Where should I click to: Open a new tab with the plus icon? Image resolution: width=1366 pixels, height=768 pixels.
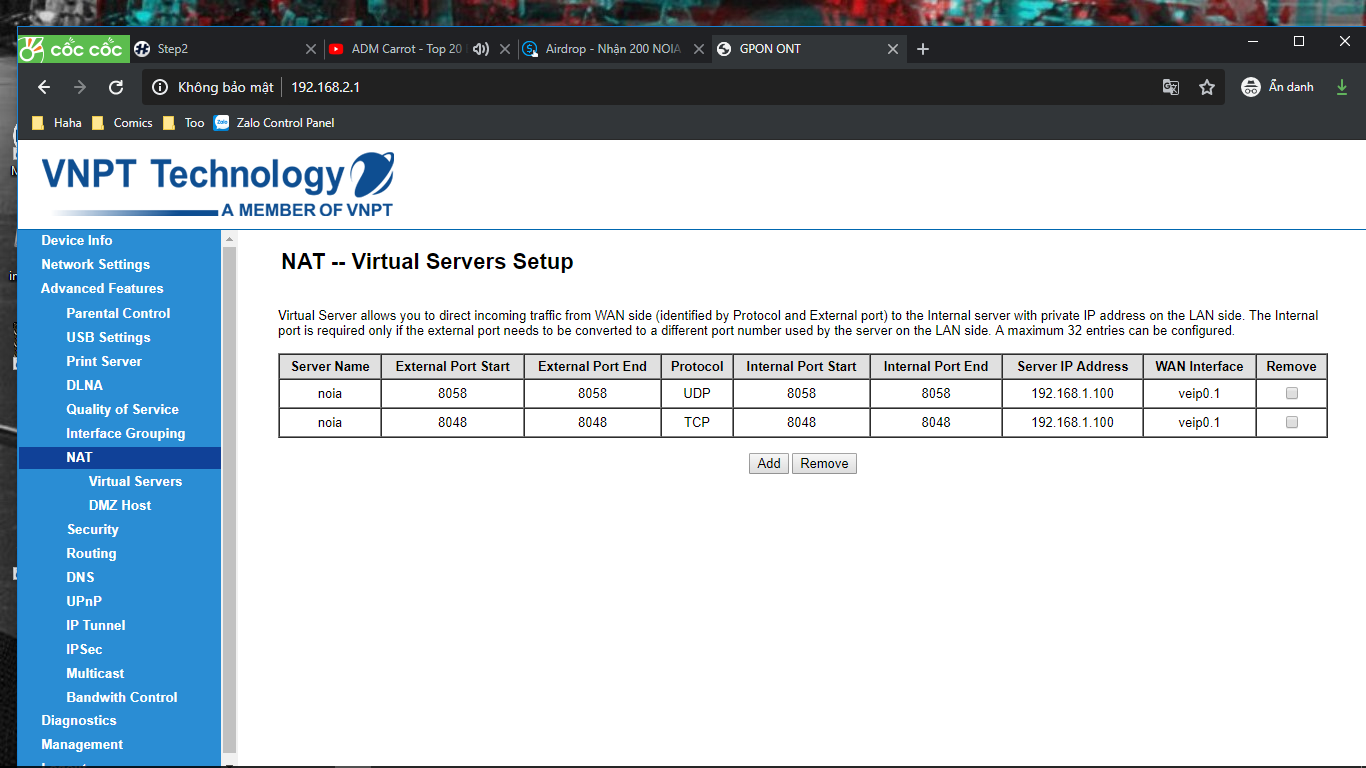923,49
